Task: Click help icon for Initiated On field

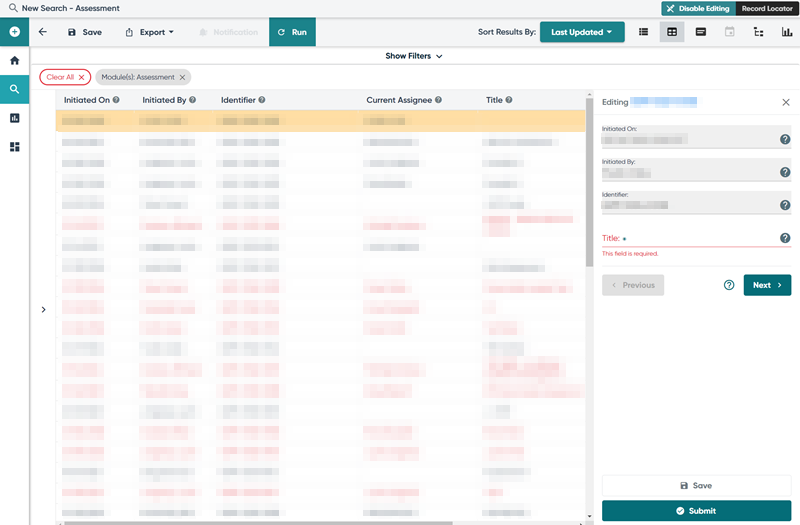Action: (785, 139)
